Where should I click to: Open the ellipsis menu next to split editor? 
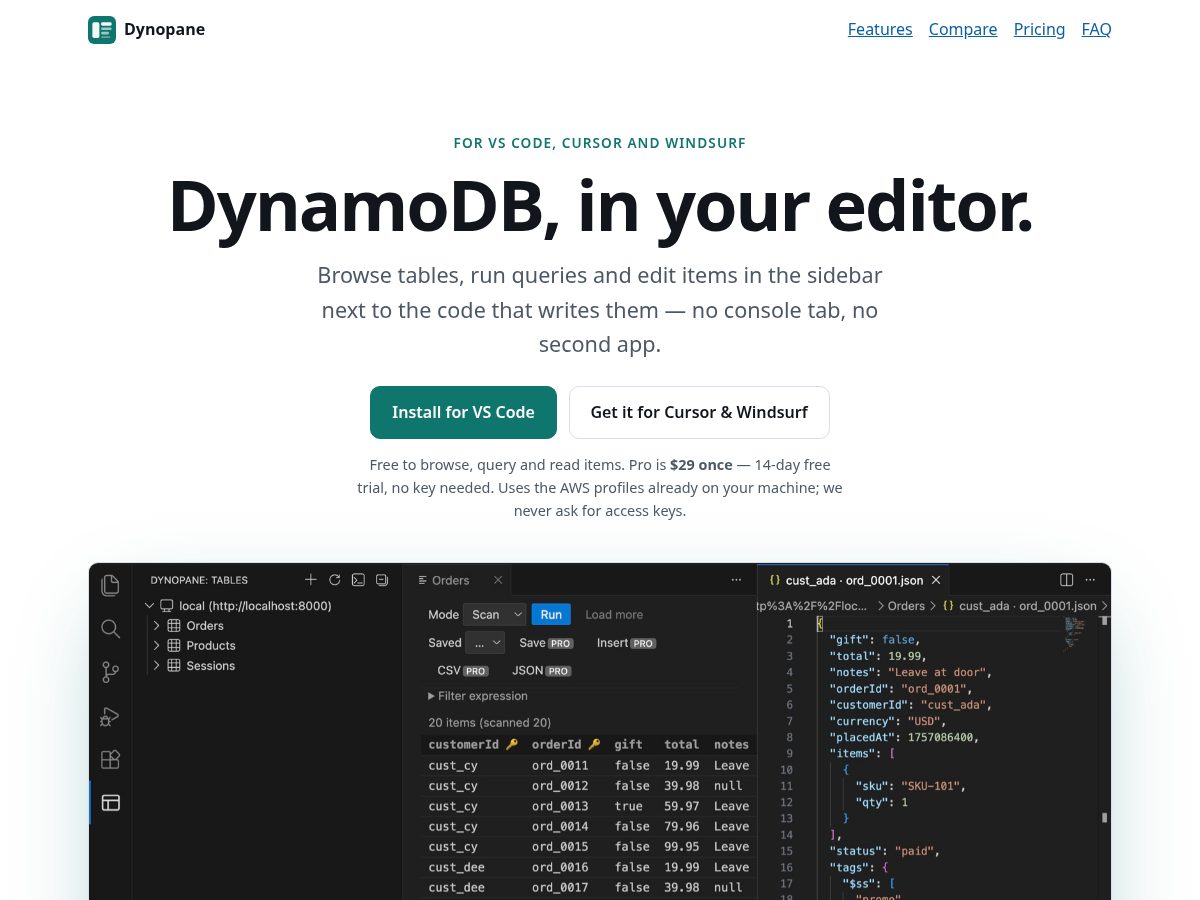1091,580
